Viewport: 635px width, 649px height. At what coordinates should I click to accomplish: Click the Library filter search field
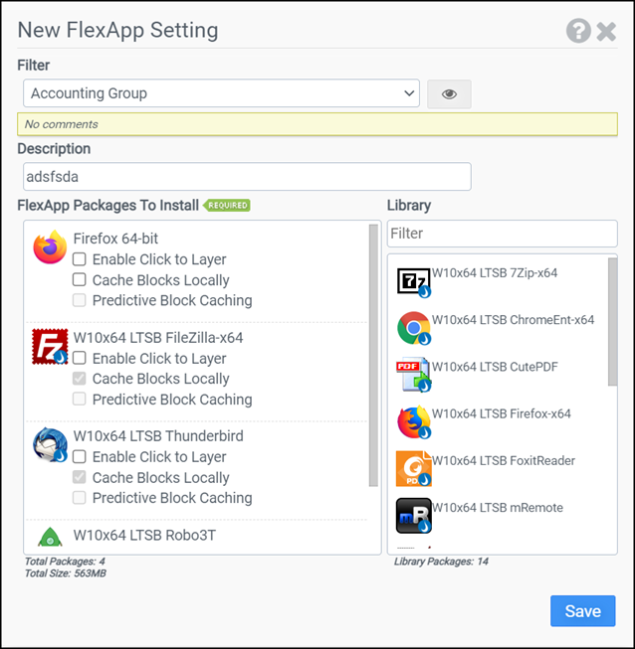(x=502, y=233)
